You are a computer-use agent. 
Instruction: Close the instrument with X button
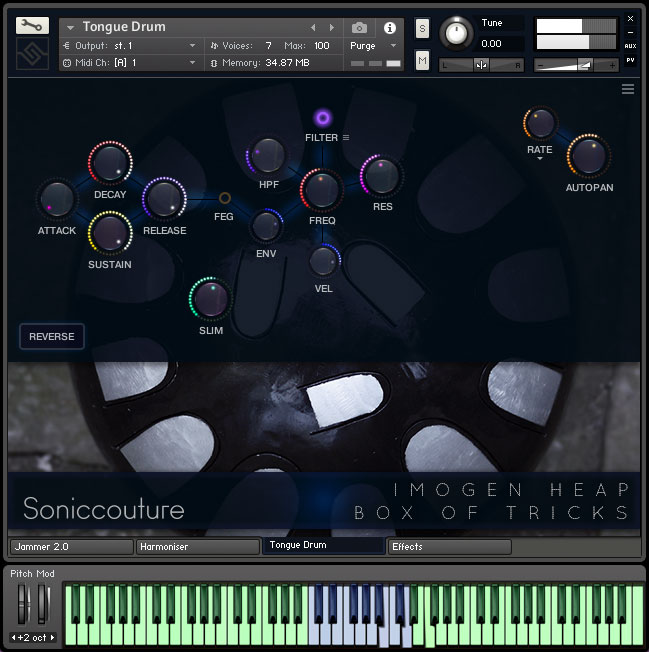[630, 19]
